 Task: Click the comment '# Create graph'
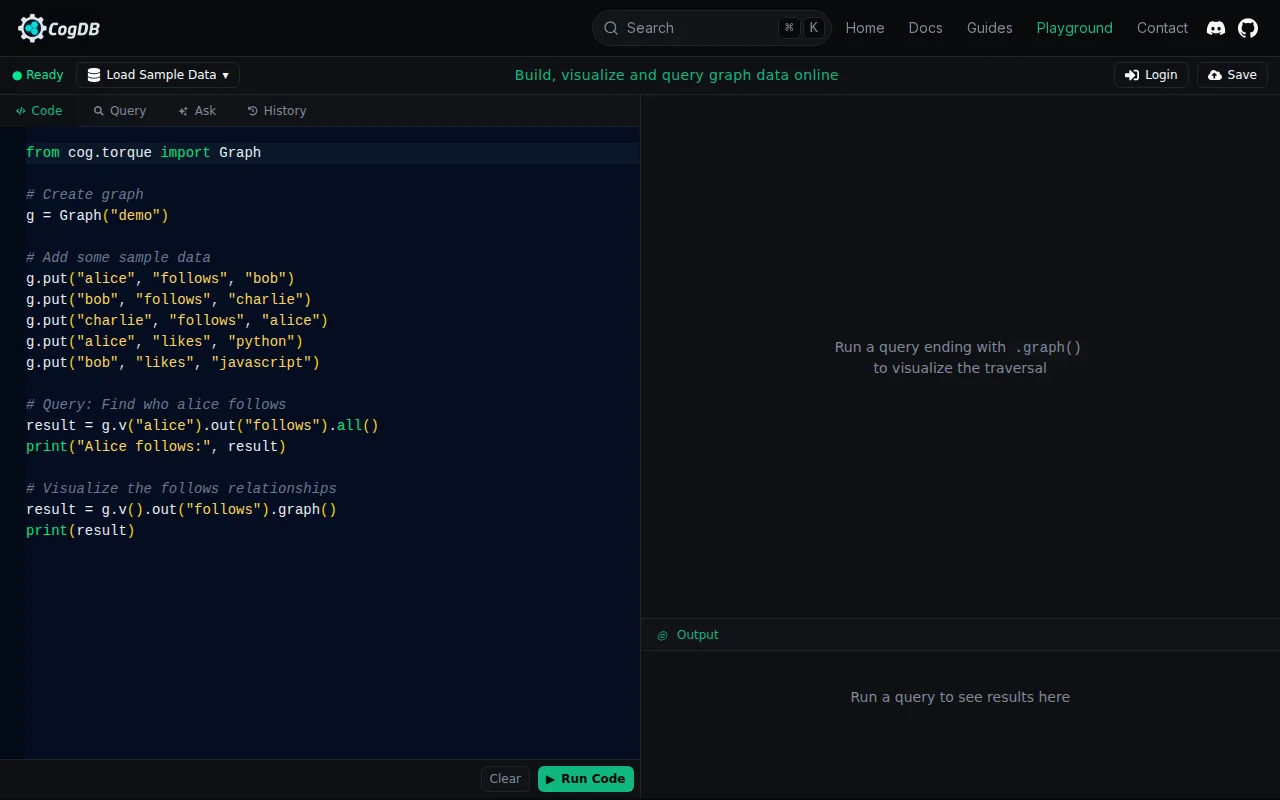point(85,195)
